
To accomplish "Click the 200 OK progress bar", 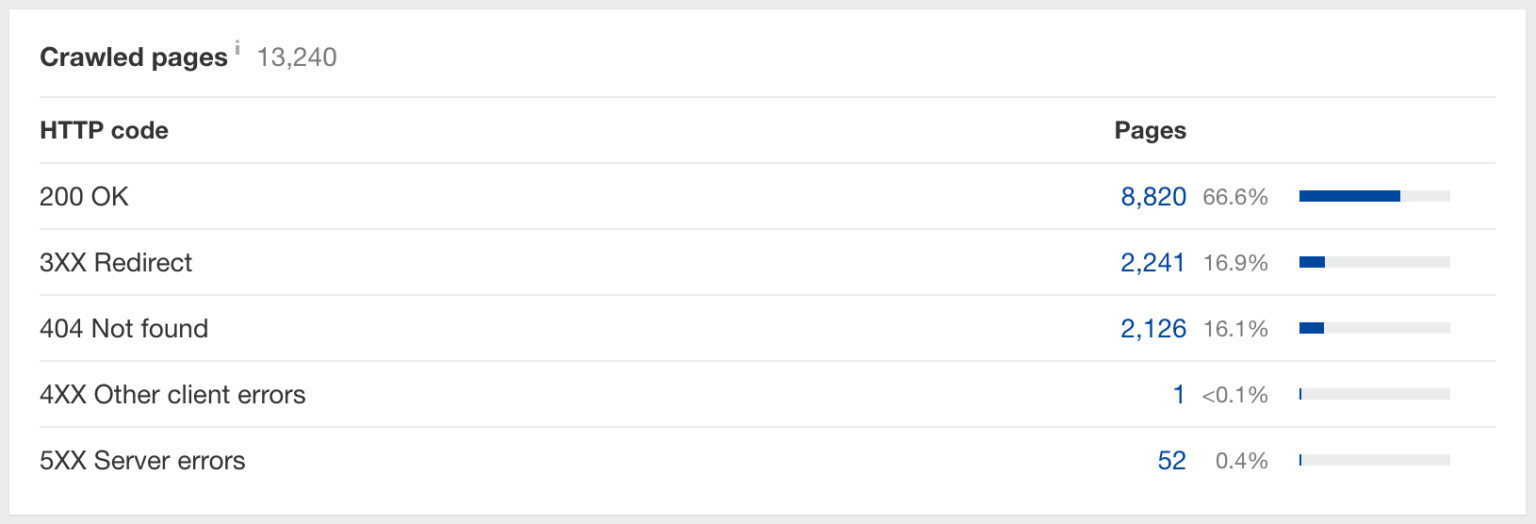I will point(1374,197).
